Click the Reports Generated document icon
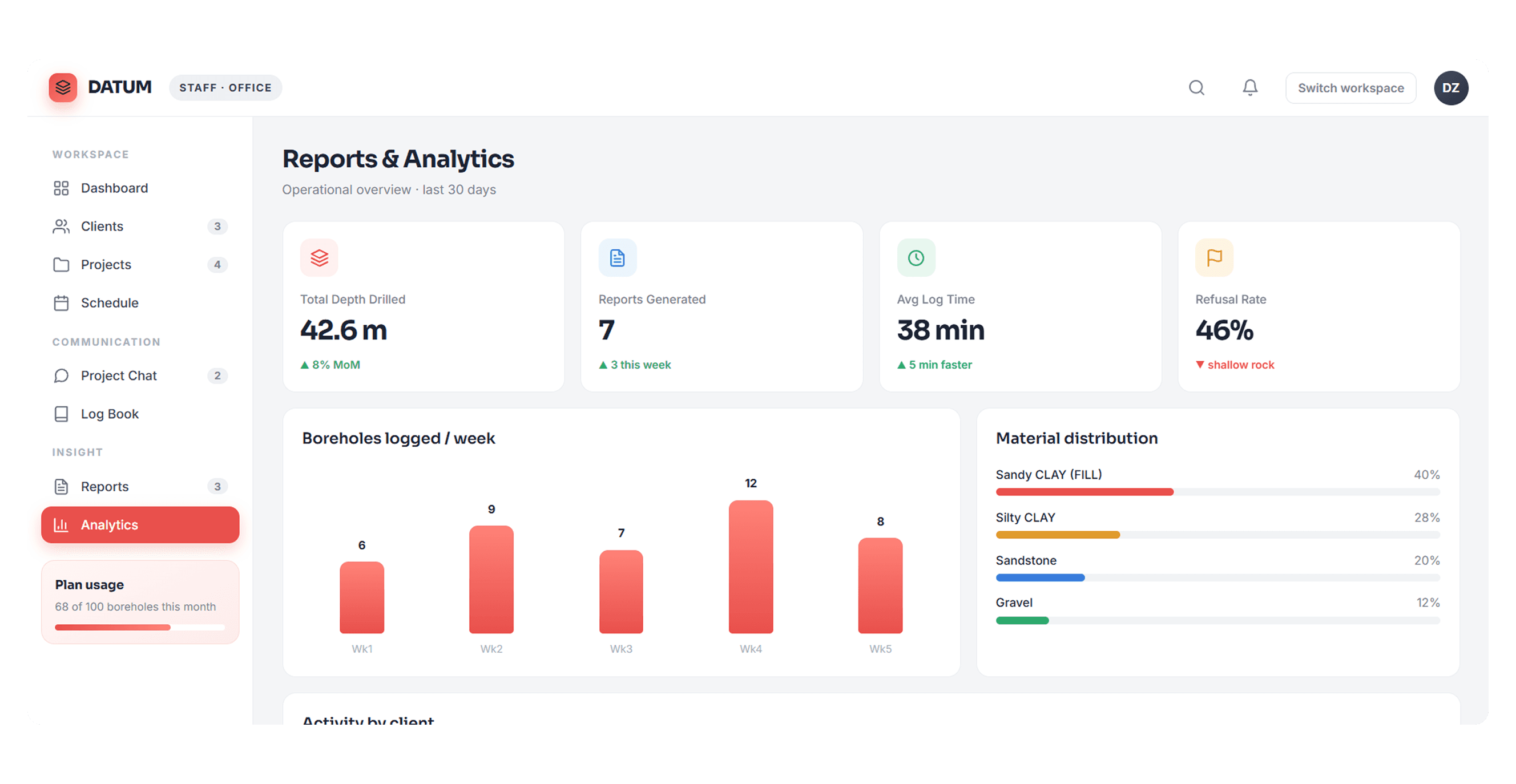This screenshot has width=1516, height=784. tap(618, 257)
